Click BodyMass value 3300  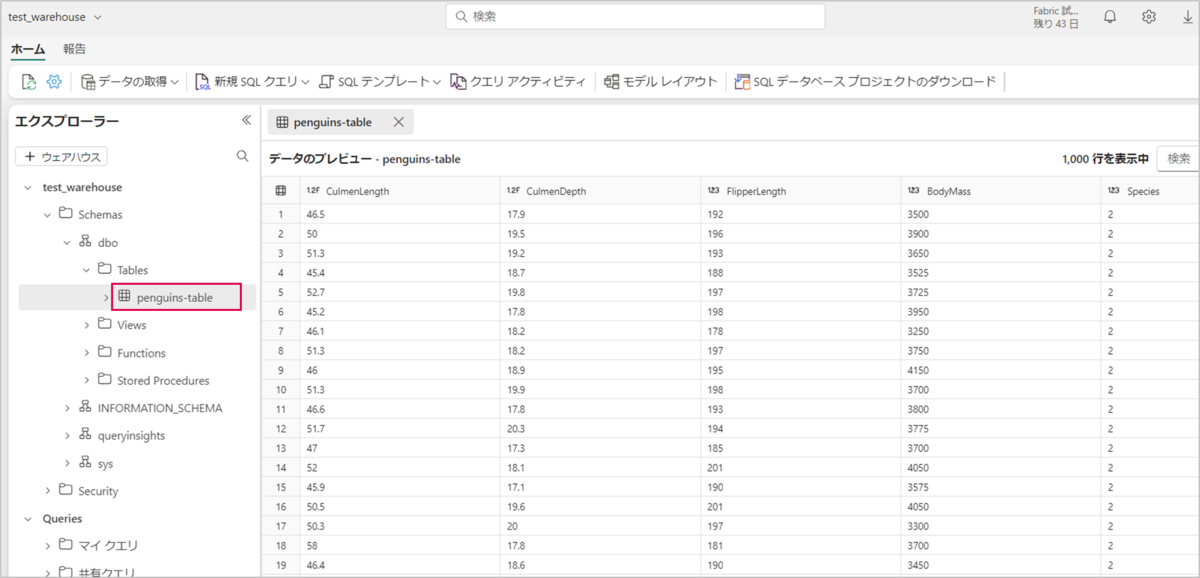919,525
